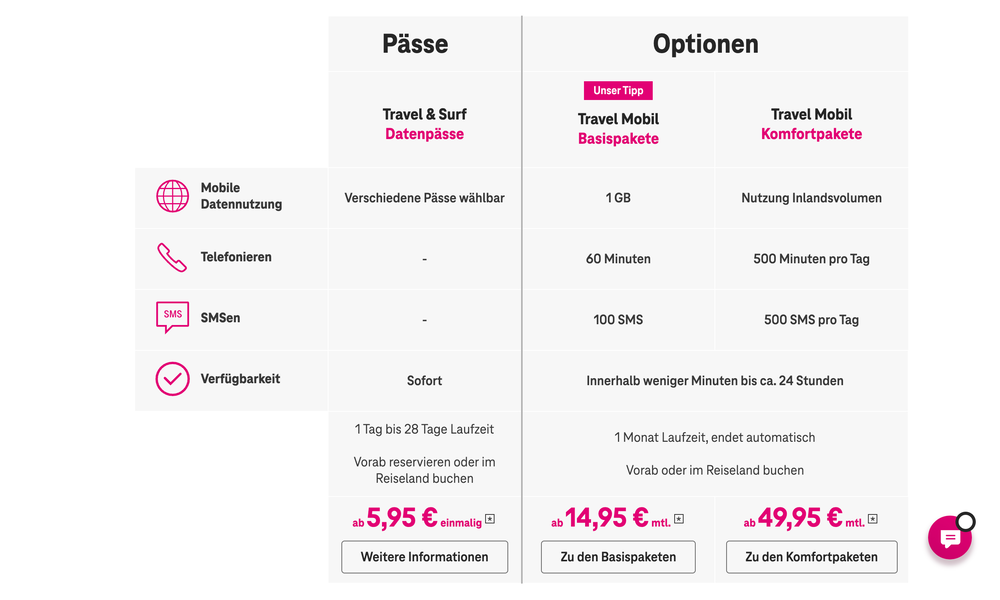The height and width of the screenshot is (600, 1000).
Task: Click the Mobile Datennutzung globe icon
Action: pyautogui.click(x=172, y=197)
